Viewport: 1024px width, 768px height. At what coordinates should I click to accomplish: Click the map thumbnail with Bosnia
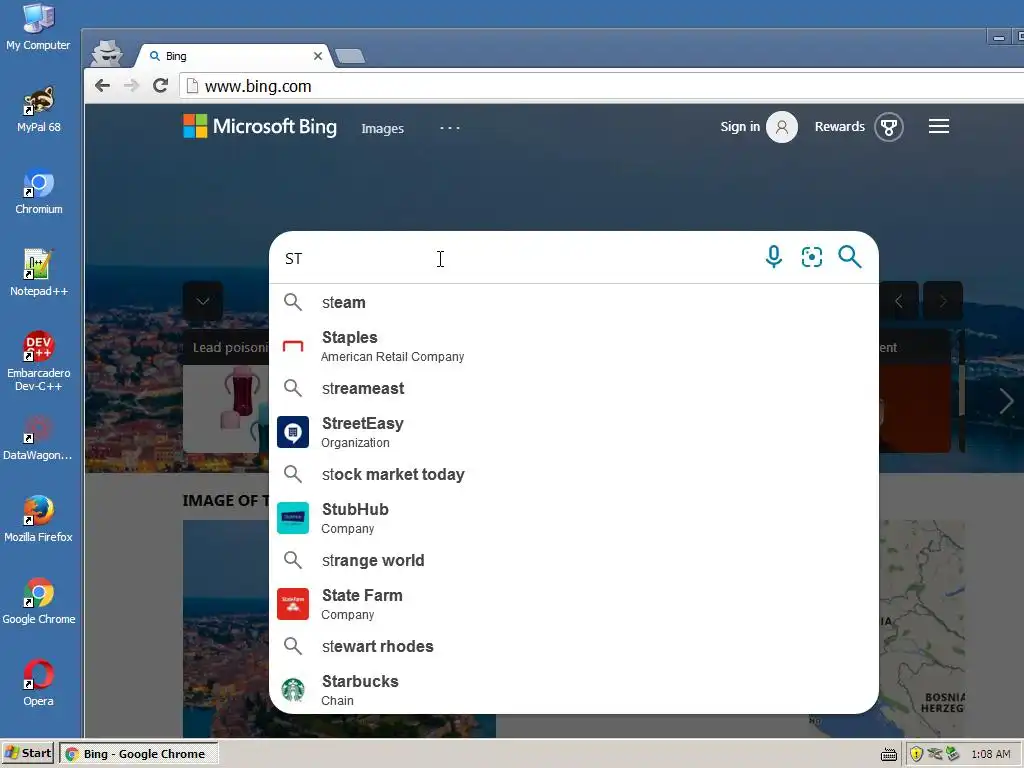coord(921,627)
